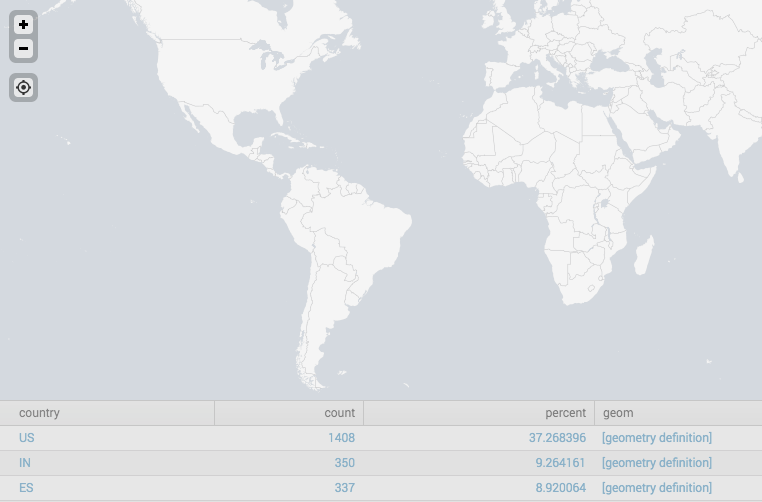Zoom in on the map
The height and width of the screenshot is (502, 762).
[24, 25]
